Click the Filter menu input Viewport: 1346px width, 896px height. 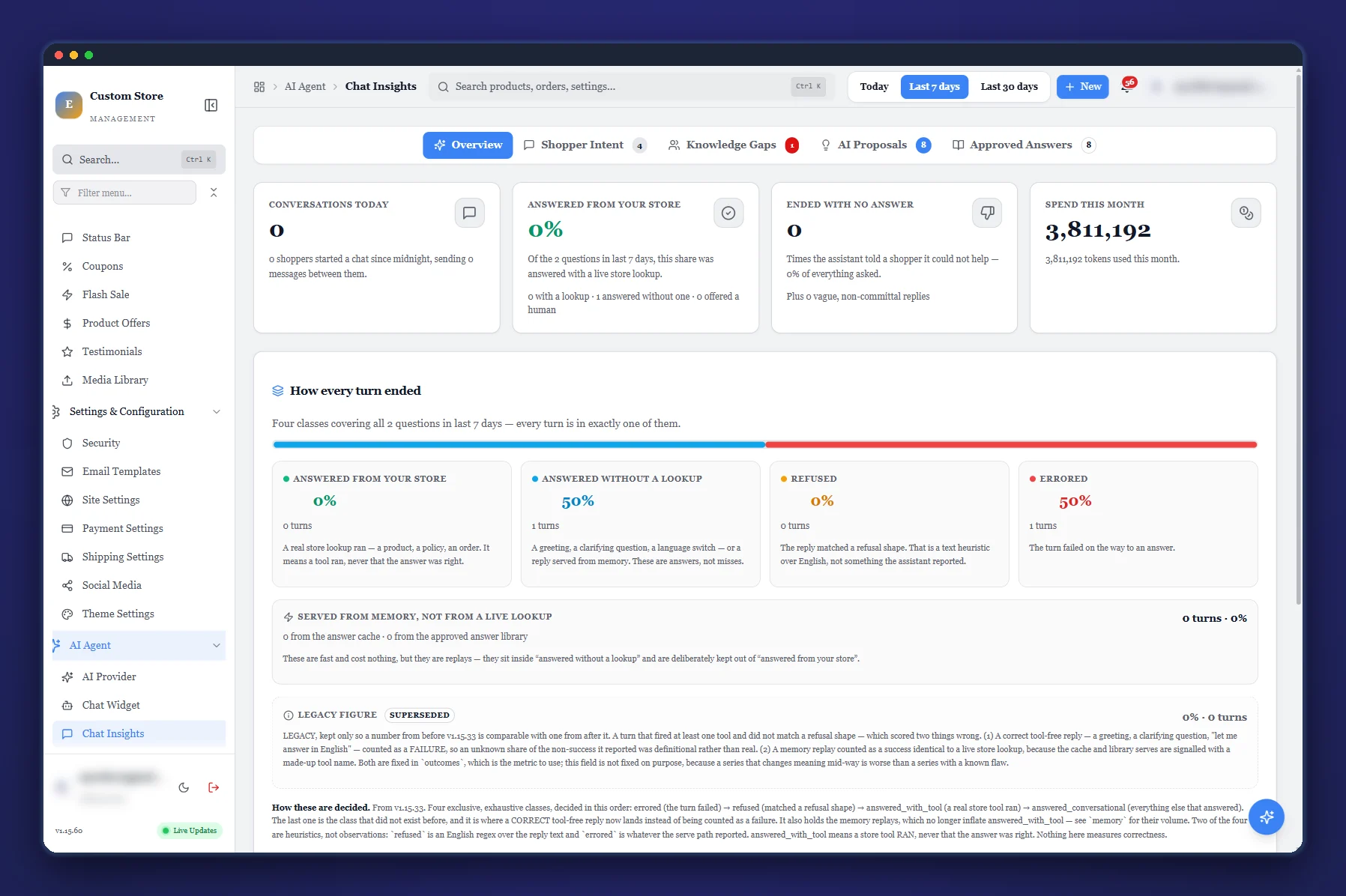(125, 193)
